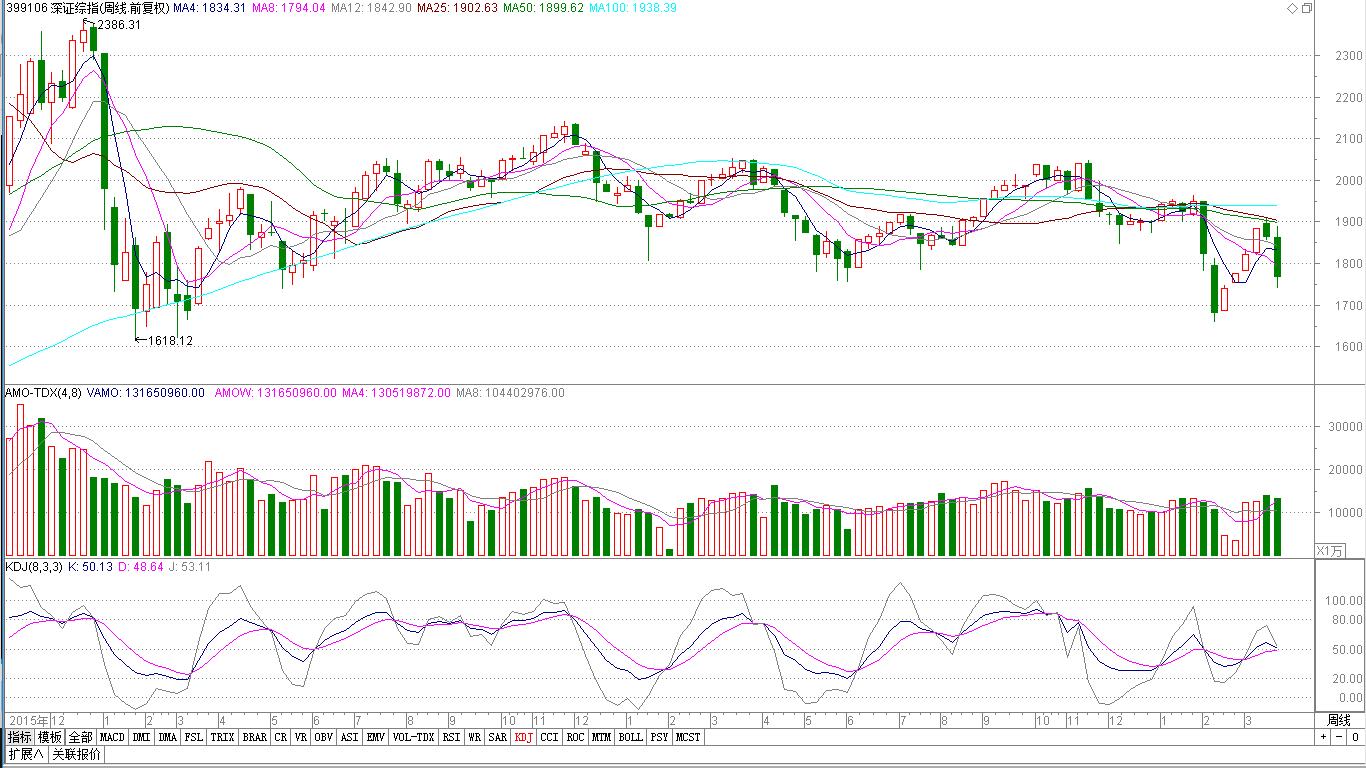Click the AMOW: 131650960.00 value
This screenshot has width=1366, height=768.
point(276,393)
